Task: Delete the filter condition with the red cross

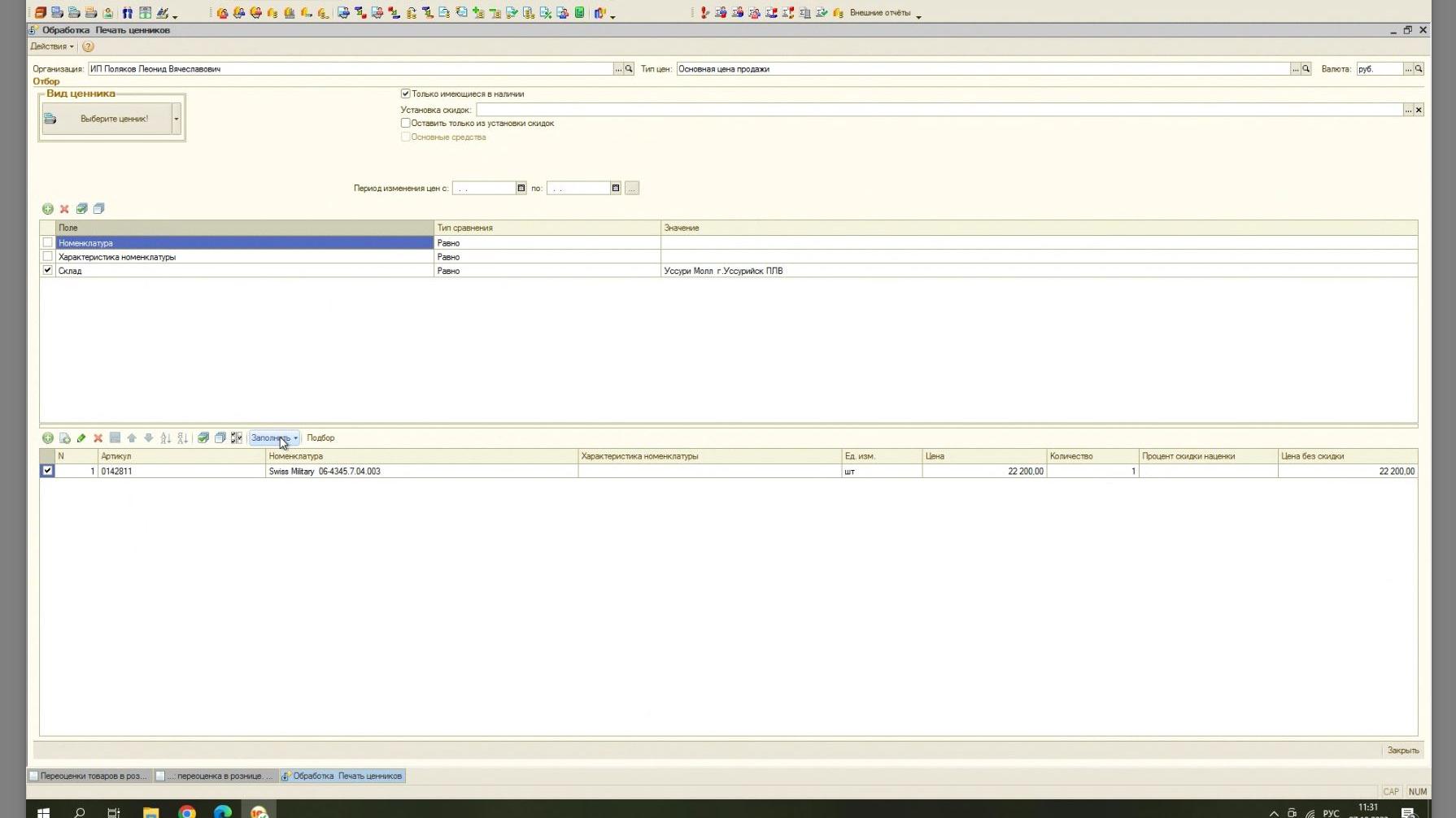Action: point(64,209)
